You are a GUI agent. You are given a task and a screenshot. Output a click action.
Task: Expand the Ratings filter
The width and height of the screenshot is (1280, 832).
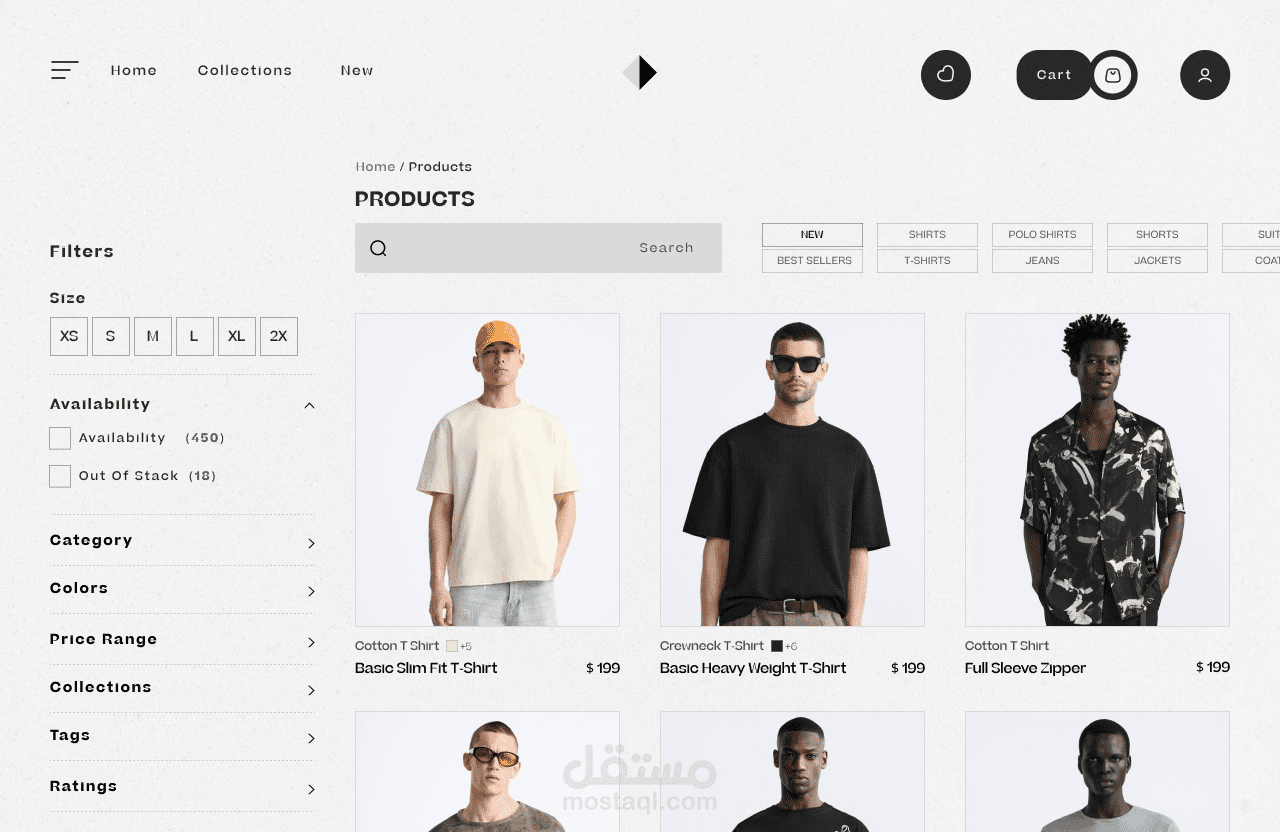click(x=311, y=789)
